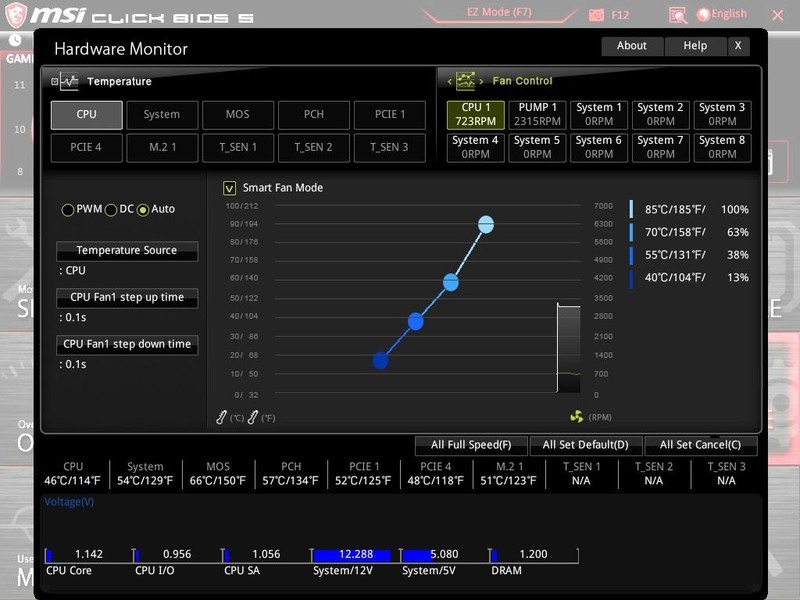Click the Fan Control chart icon
Image resolution: width=800 pixels, height=600 pixels.
(465, 81)
